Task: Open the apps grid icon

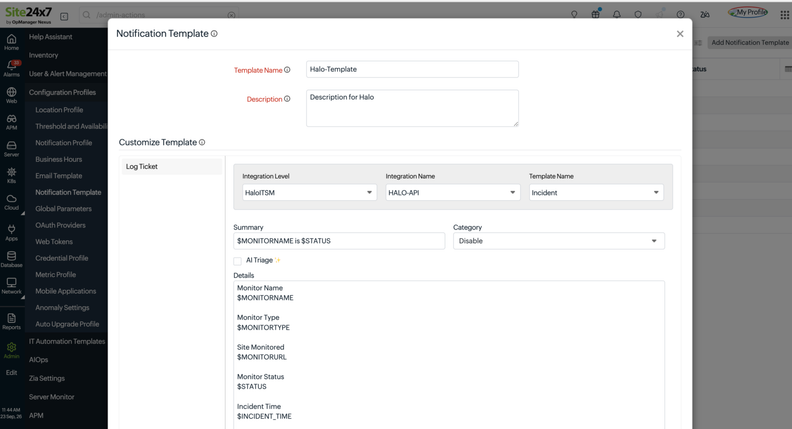Action: pyautogui.click(x=784, y=15)
